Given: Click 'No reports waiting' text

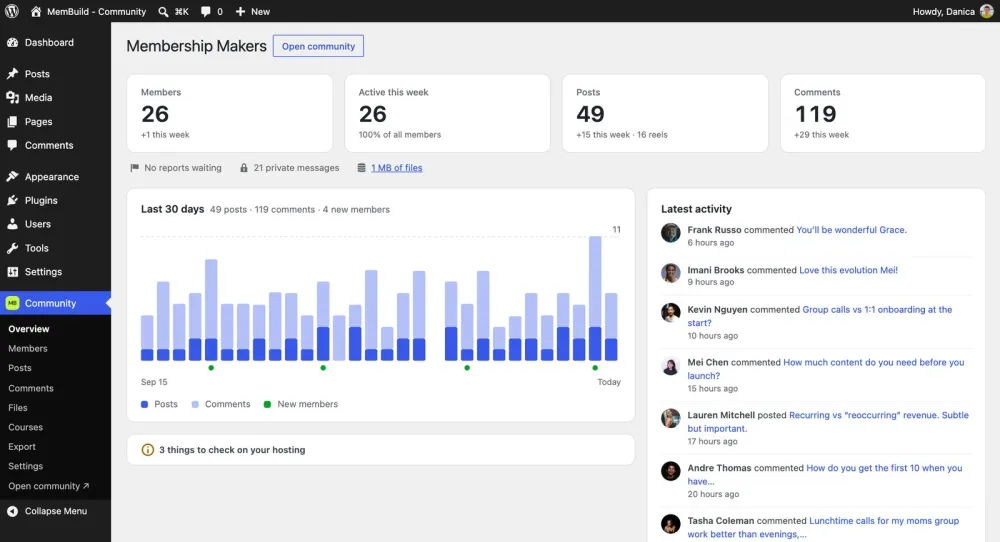Looking at the screenshot, I should (x=182, y=168).
